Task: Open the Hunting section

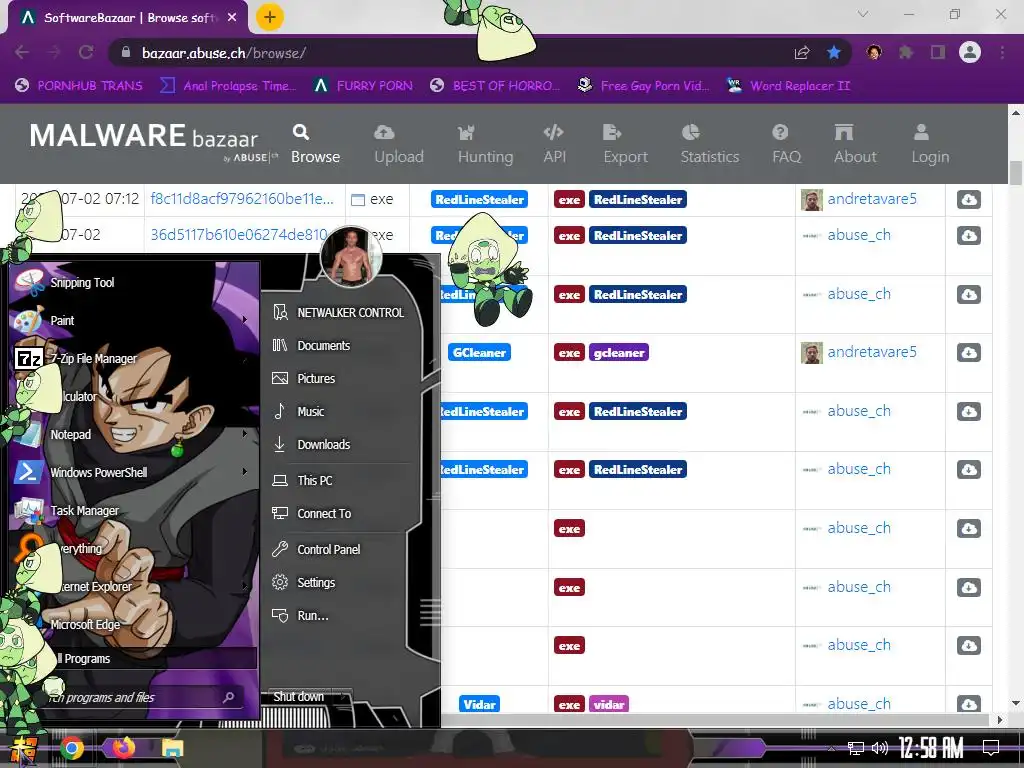Action: tap(485, 144)
